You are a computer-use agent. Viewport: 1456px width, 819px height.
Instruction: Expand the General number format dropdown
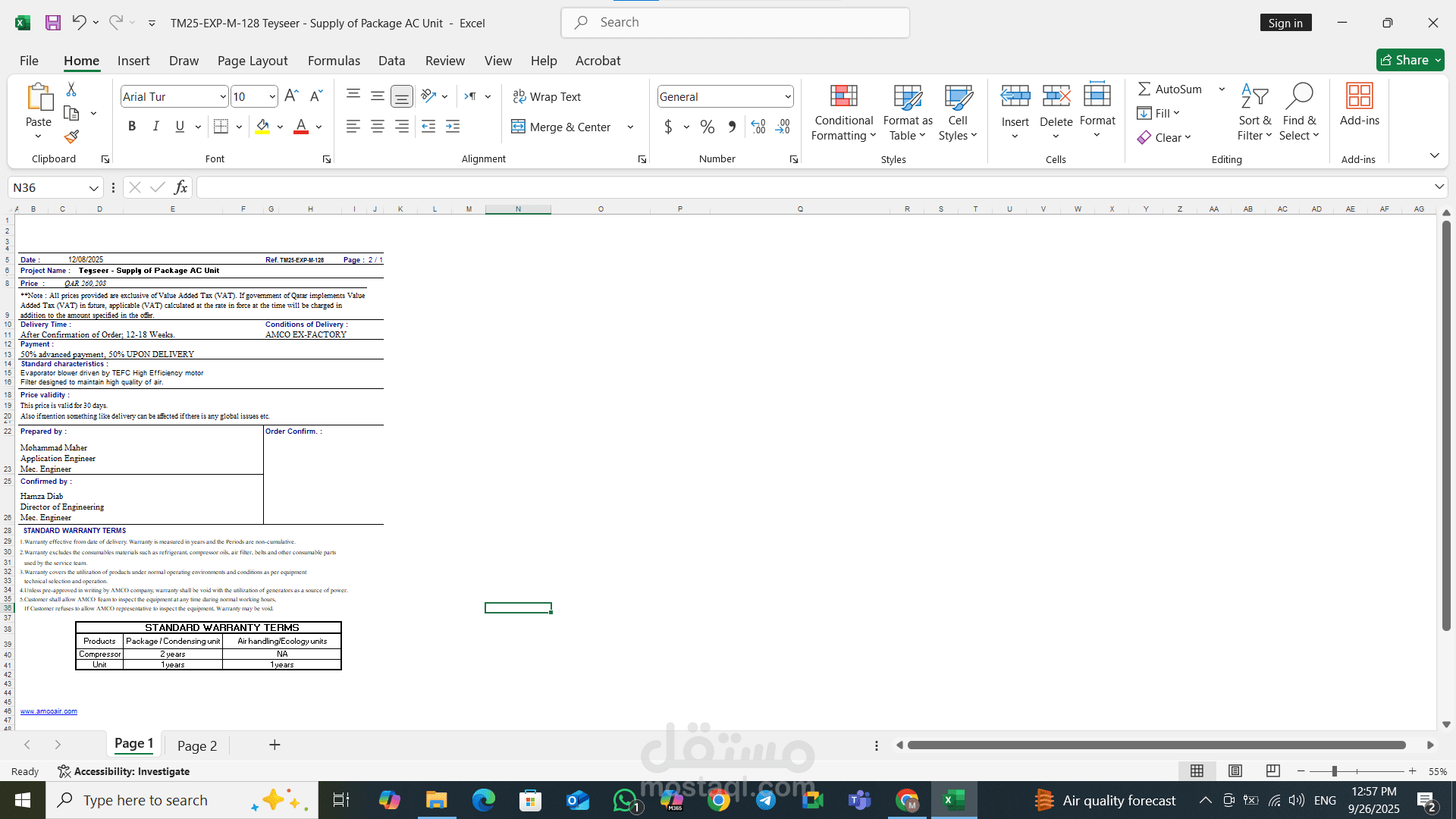click(x=787, y=96)
